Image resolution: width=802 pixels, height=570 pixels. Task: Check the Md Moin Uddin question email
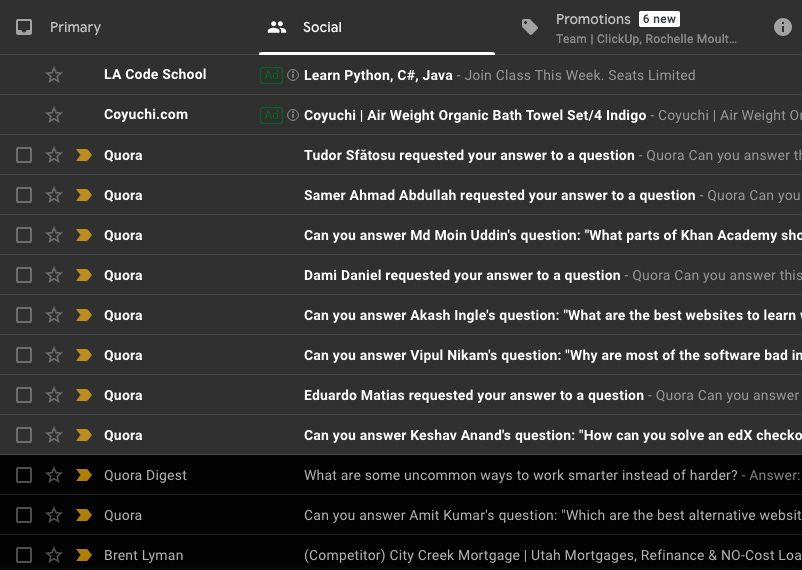coord(24,235)
